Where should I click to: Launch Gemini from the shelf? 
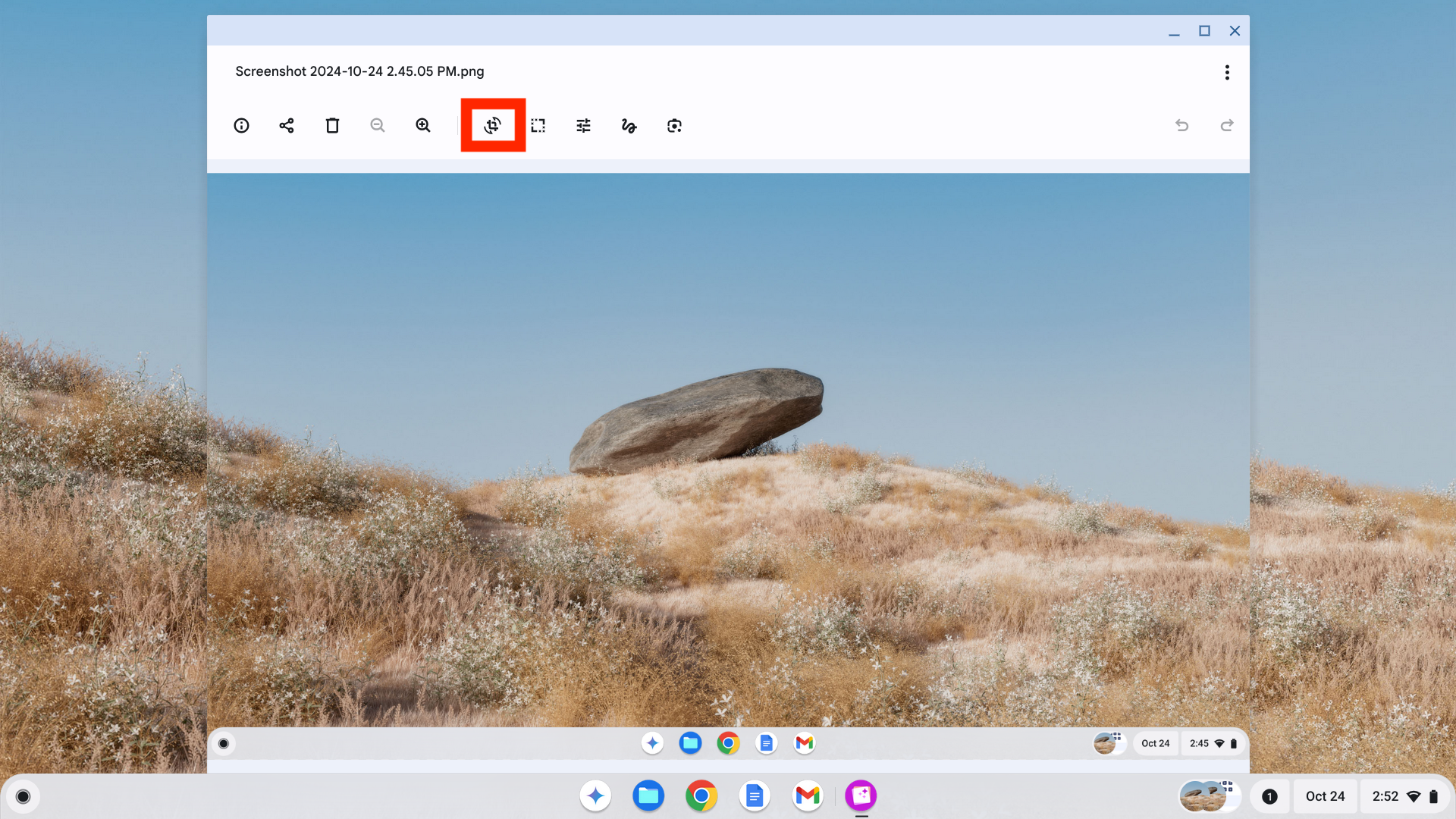pos(595,795)
